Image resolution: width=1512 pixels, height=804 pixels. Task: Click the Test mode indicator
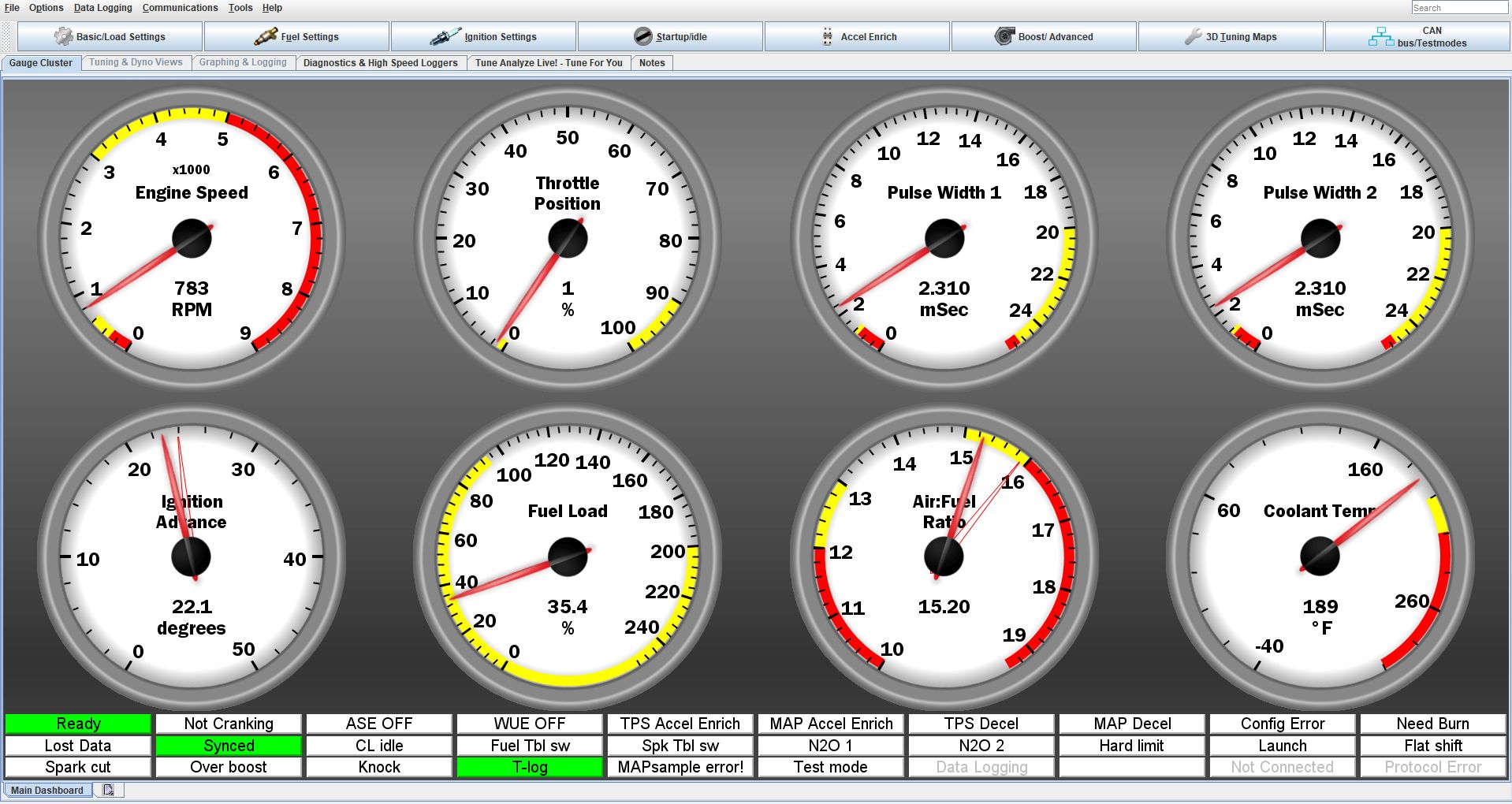[831, 767]
